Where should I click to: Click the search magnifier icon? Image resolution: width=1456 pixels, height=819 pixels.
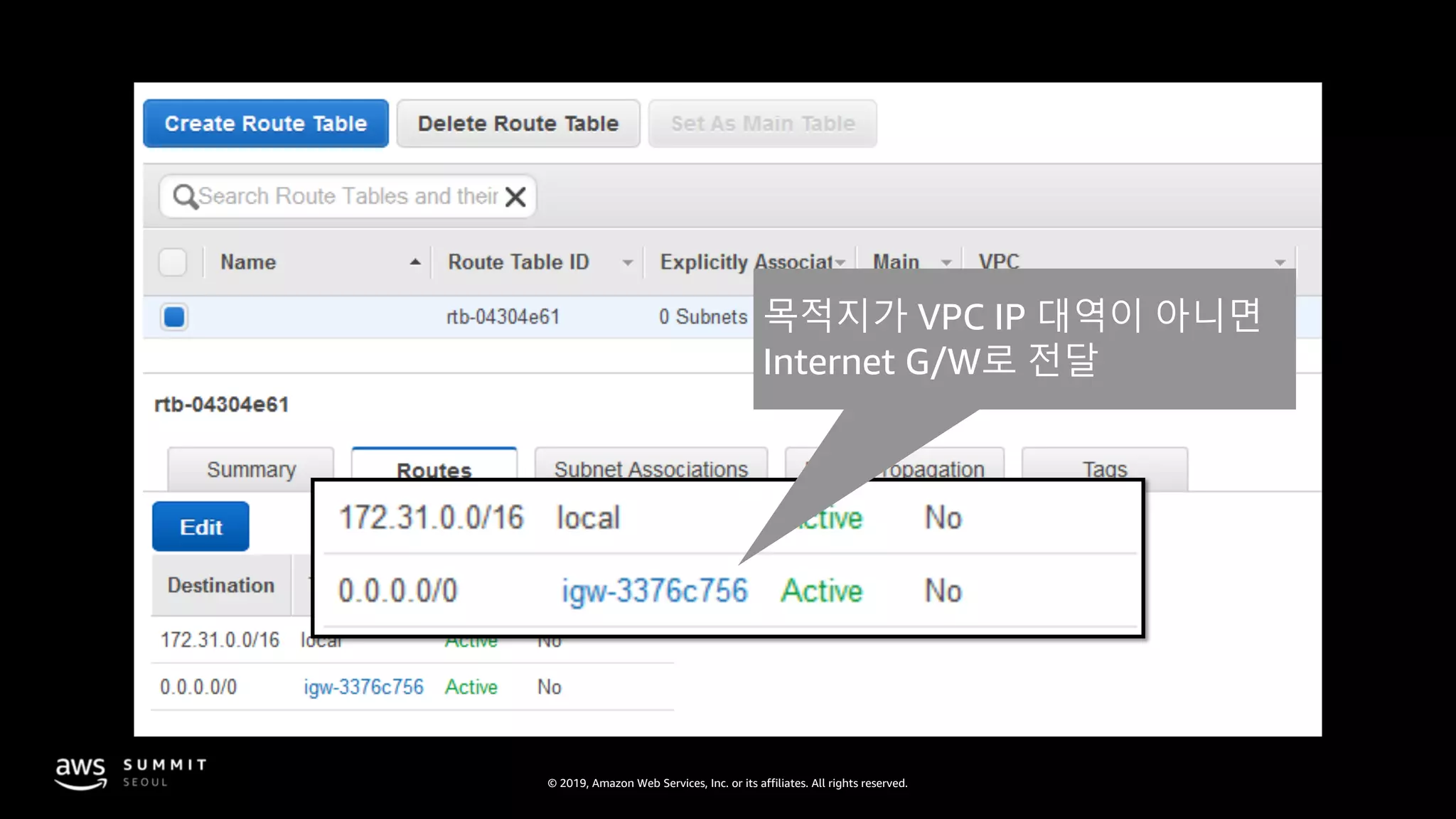click(x=185, y=196)
